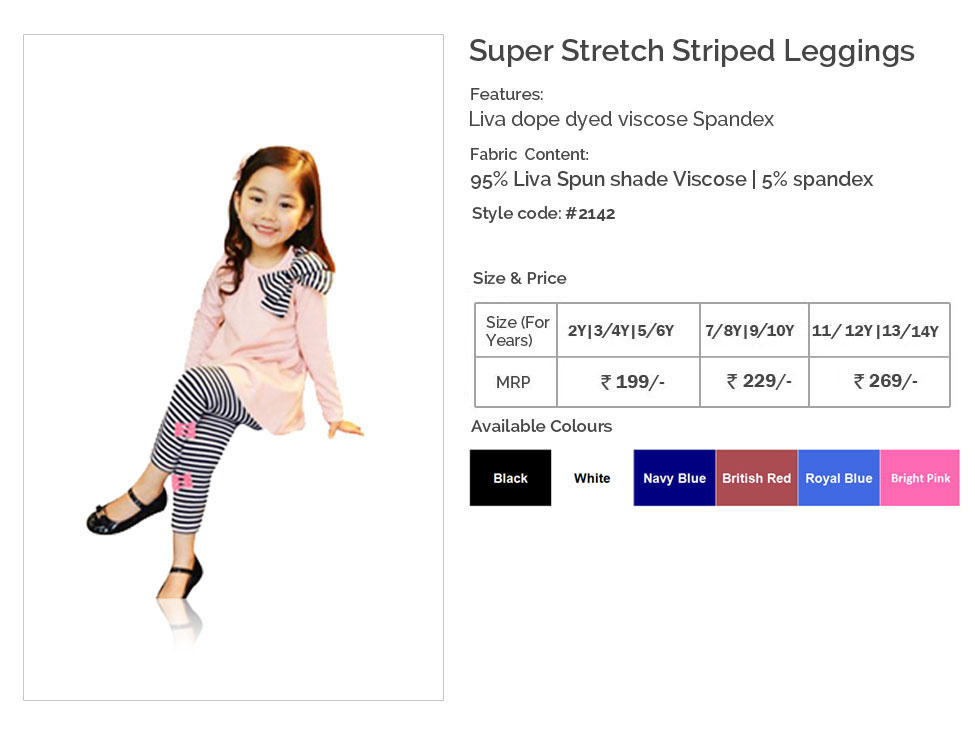Click the Super Stretch Striped Leggings title
975x732 pixels.
[x=691, y=51]
